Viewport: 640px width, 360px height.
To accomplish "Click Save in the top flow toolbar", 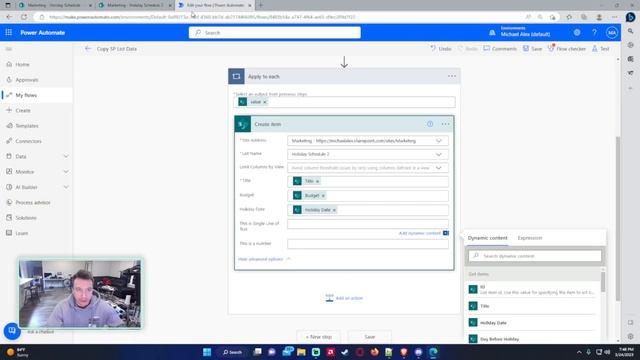I will (x=533, y=49).
